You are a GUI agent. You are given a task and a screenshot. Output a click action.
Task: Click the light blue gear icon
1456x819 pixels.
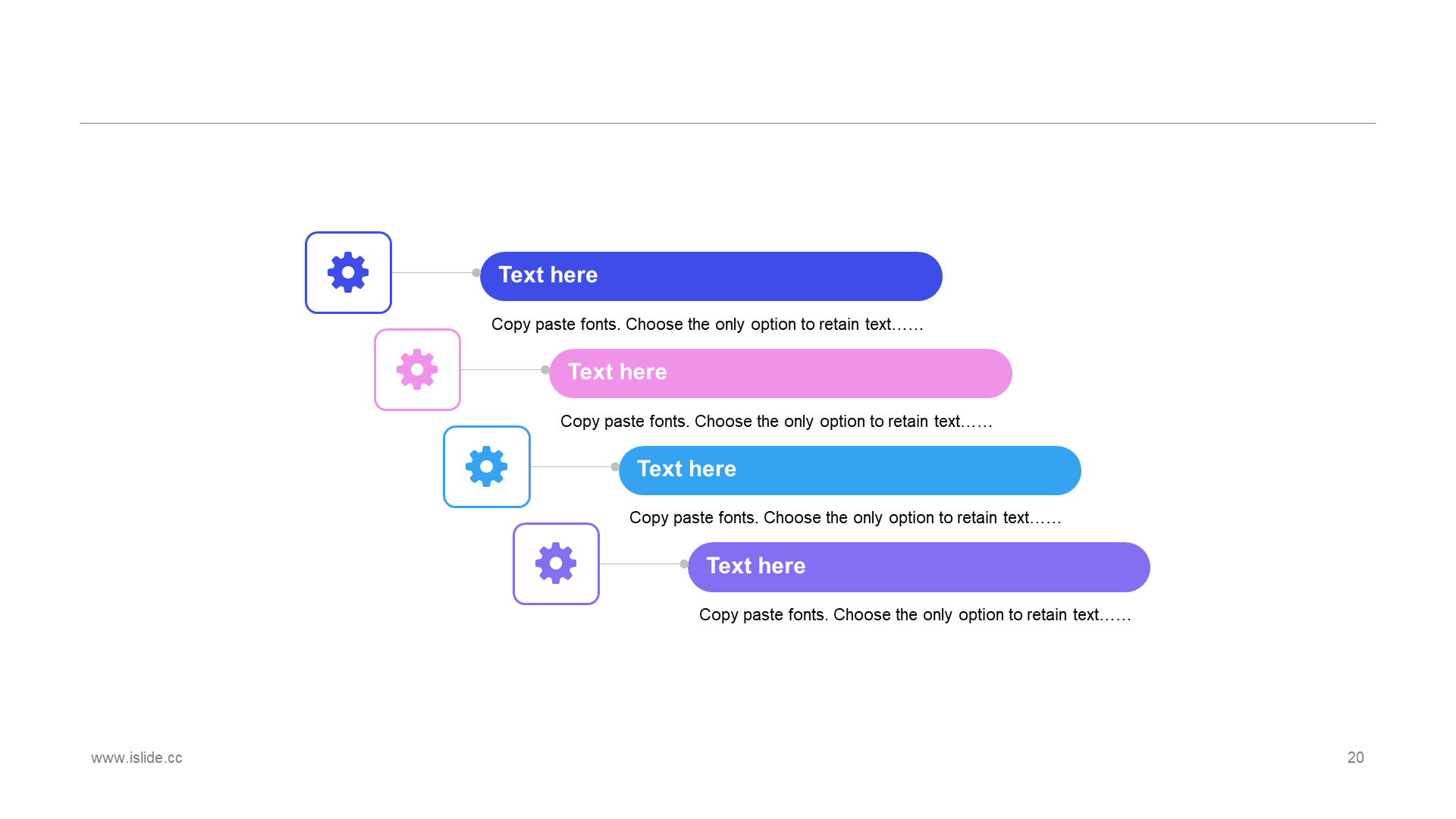pos(487,466)
